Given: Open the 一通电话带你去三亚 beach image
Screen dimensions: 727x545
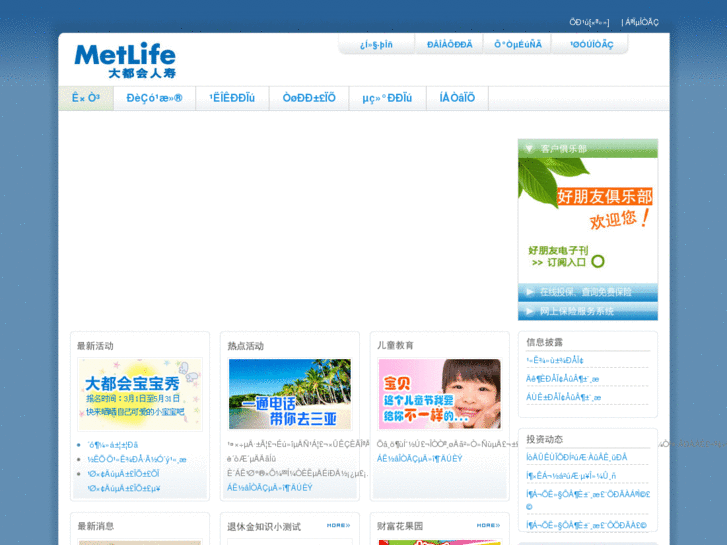Looking at the screenshot, I should [290, 394].
